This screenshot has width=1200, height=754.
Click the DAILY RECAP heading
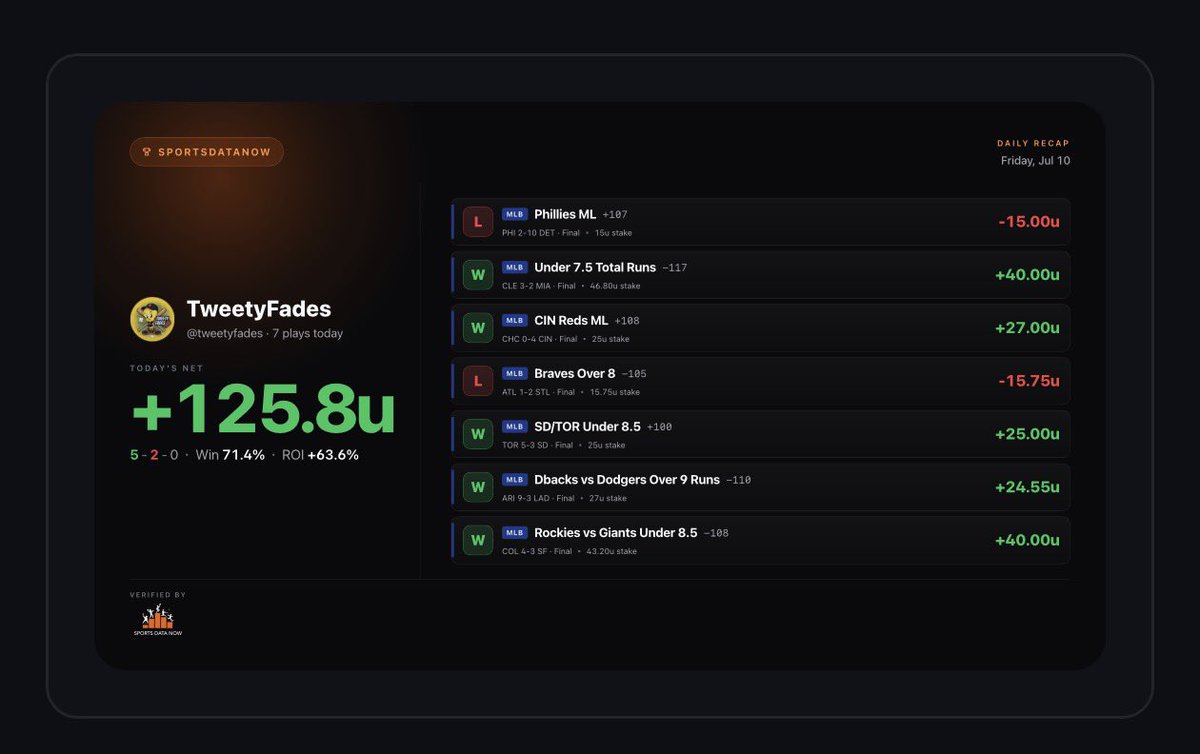pyautogui.click(x=1033, y=143)
